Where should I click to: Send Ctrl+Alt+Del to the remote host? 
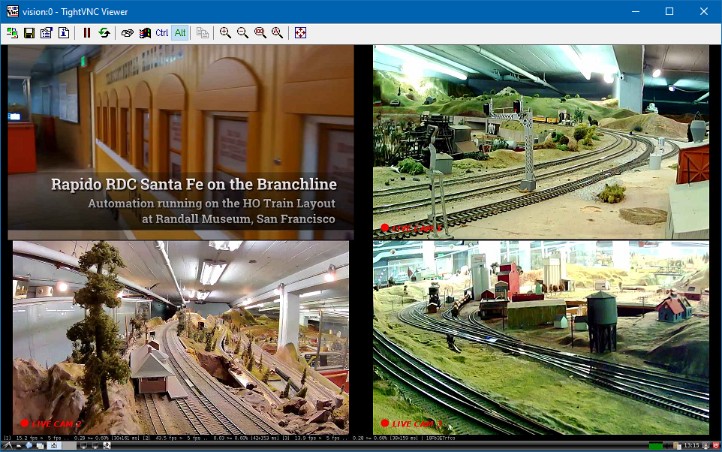[127, 33]
